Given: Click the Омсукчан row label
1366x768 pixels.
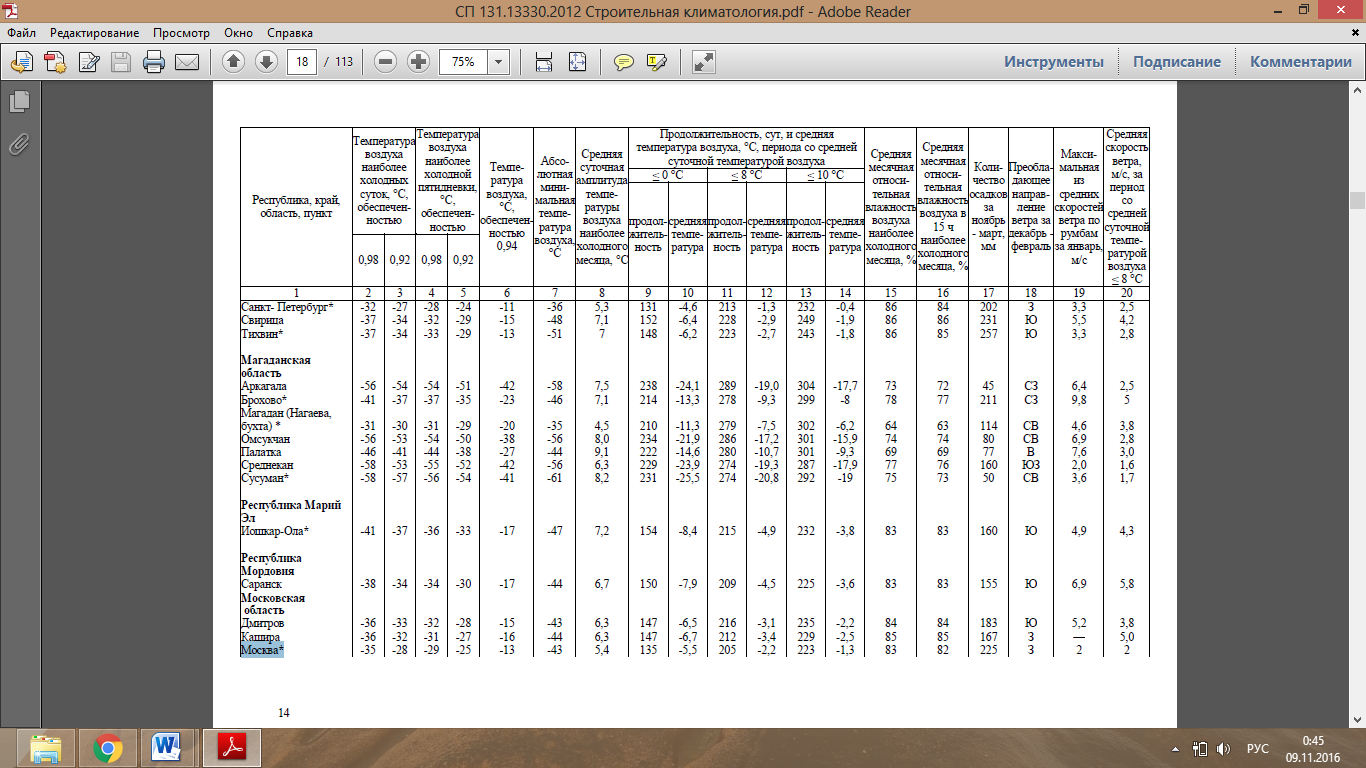Looking at the screenshot, I should pyautogui.click(x=265, y=438).
